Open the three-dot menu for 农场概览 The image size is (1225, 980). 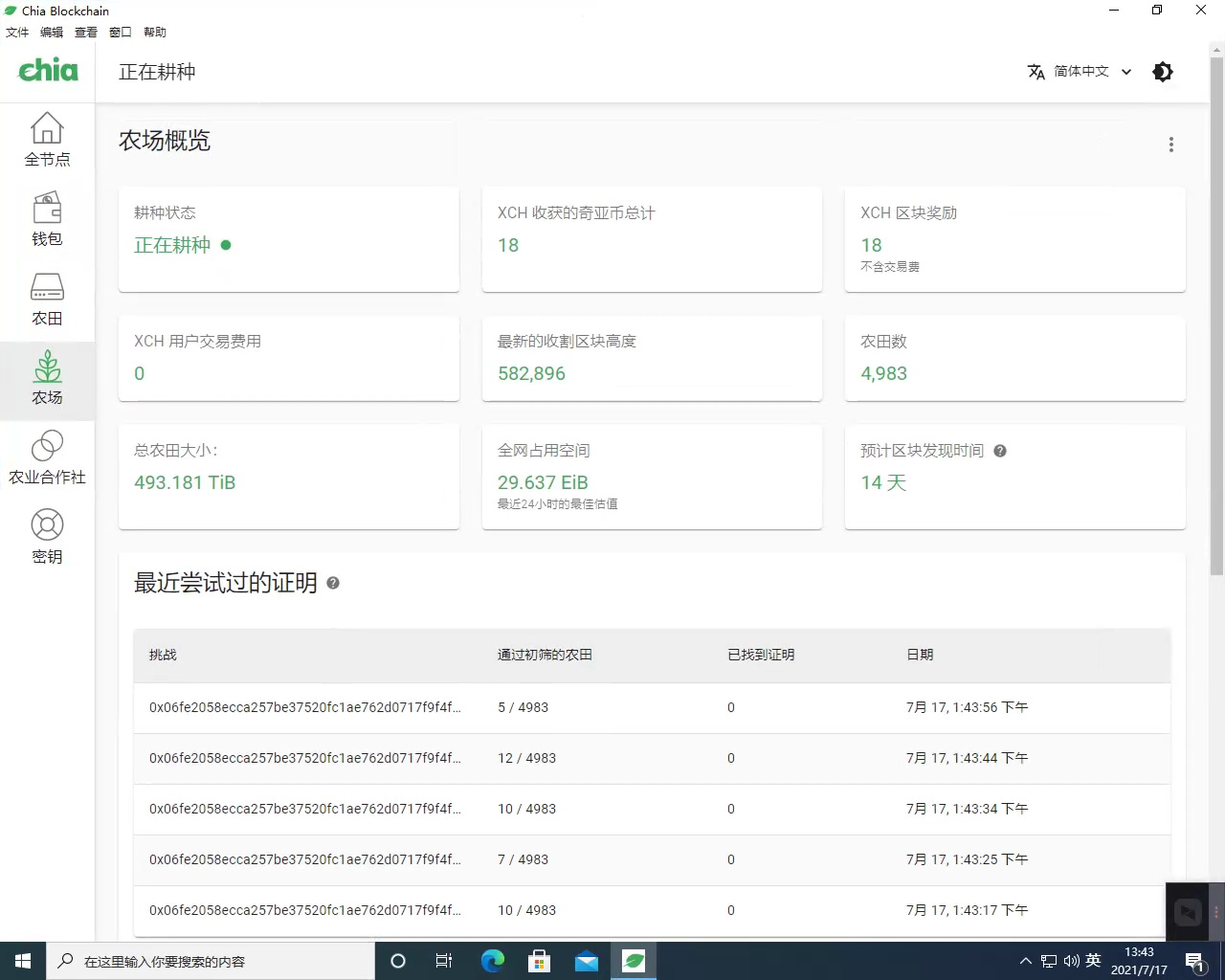point(1170,145)
